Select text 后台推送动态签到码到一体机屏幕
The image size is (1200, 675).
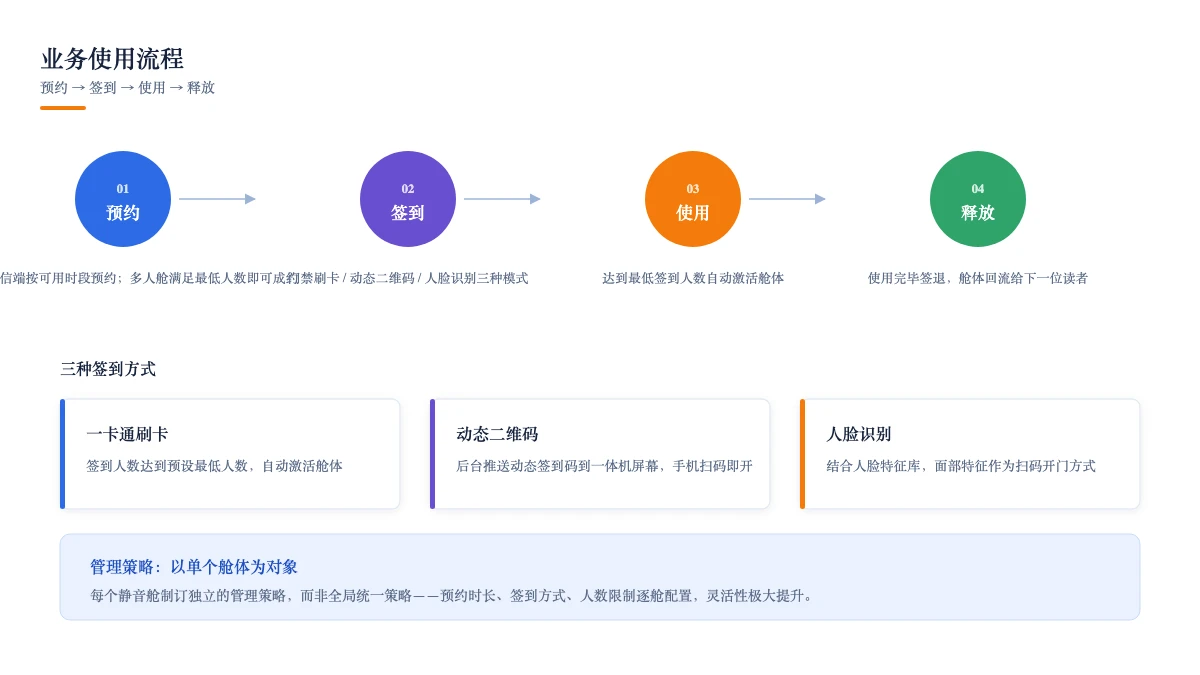(x=558, y=466)
